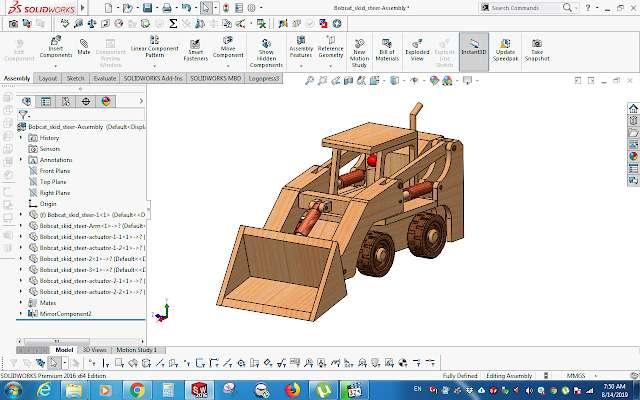Viewport: 640px width, 400px height.
Task: Click the Insert Components tool
Action: point(56,48)
